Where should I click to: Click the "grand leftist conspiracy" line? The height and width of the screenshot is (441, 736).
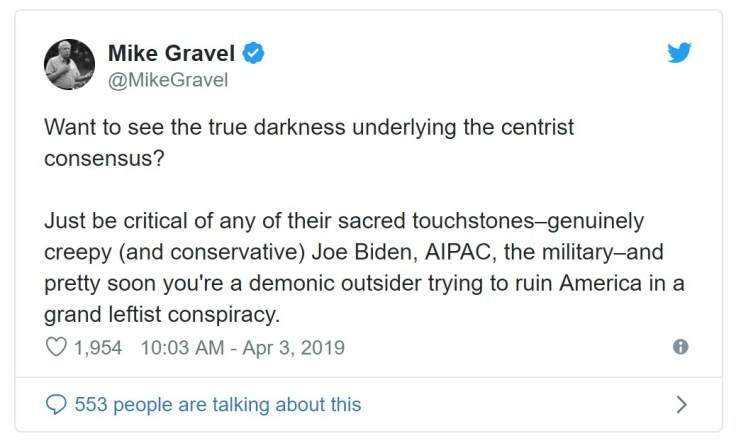tap(160, 313)
